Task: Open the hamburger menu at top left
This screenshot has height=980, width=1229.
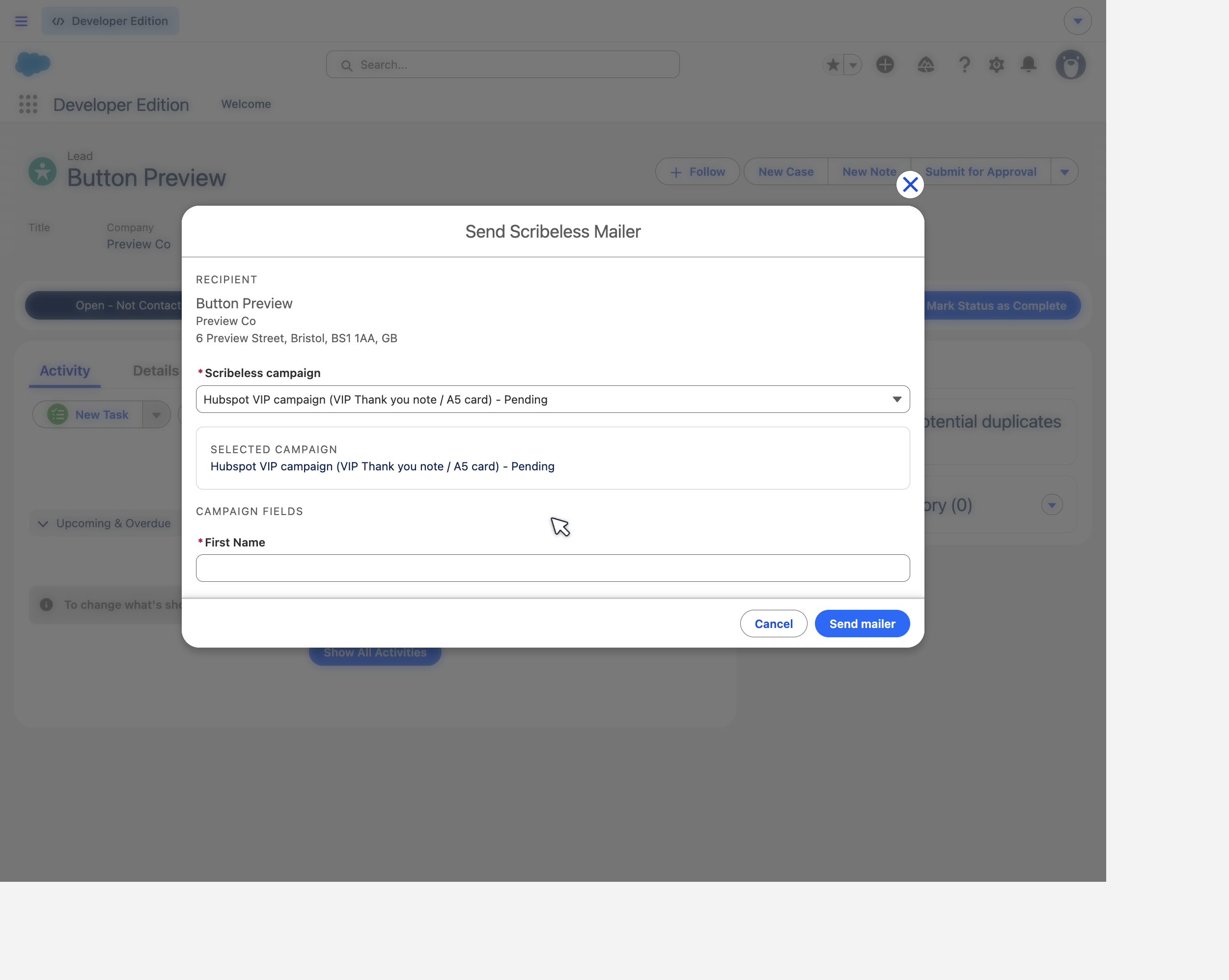Action: point(21,21)
